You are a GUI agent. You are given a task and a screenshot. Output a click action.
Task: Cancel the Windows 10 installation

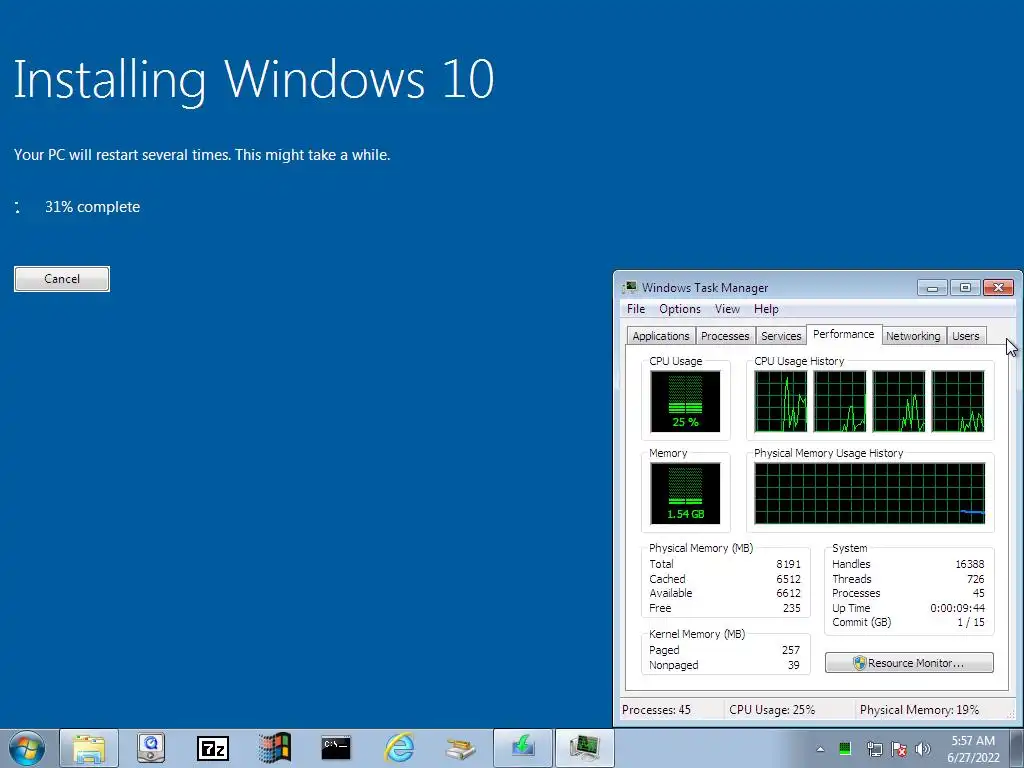coord(62,279)
